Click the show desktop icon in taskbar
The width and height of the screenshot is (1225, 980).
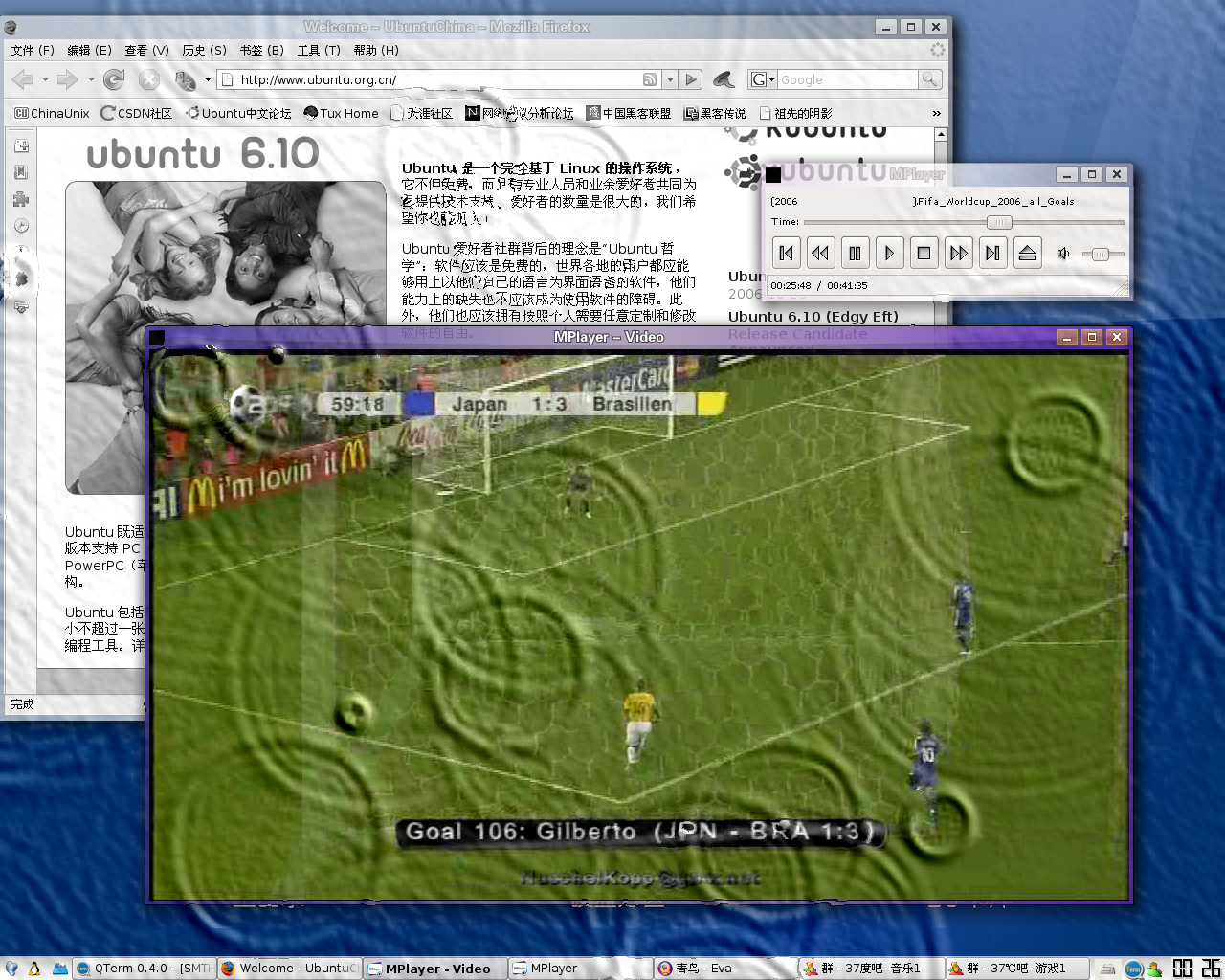pos(59,969)
